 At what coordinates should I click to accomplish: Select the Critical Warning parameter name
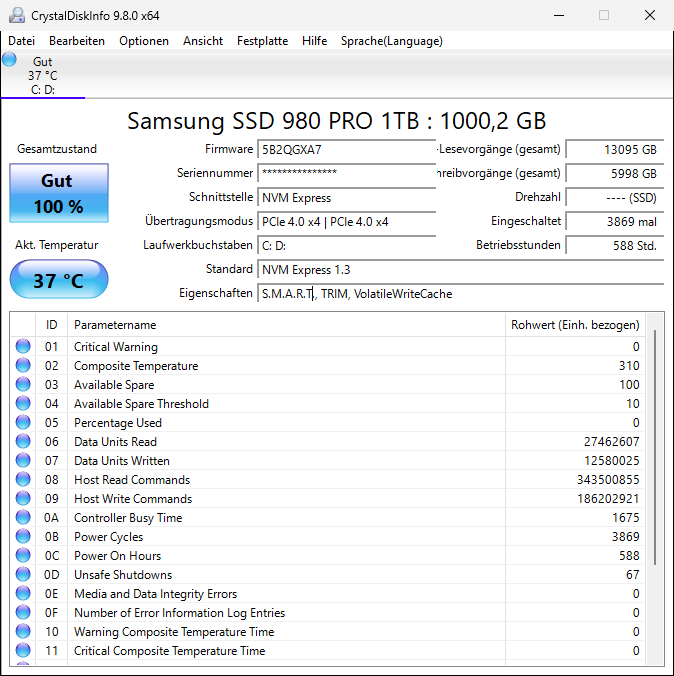point(116,347)
